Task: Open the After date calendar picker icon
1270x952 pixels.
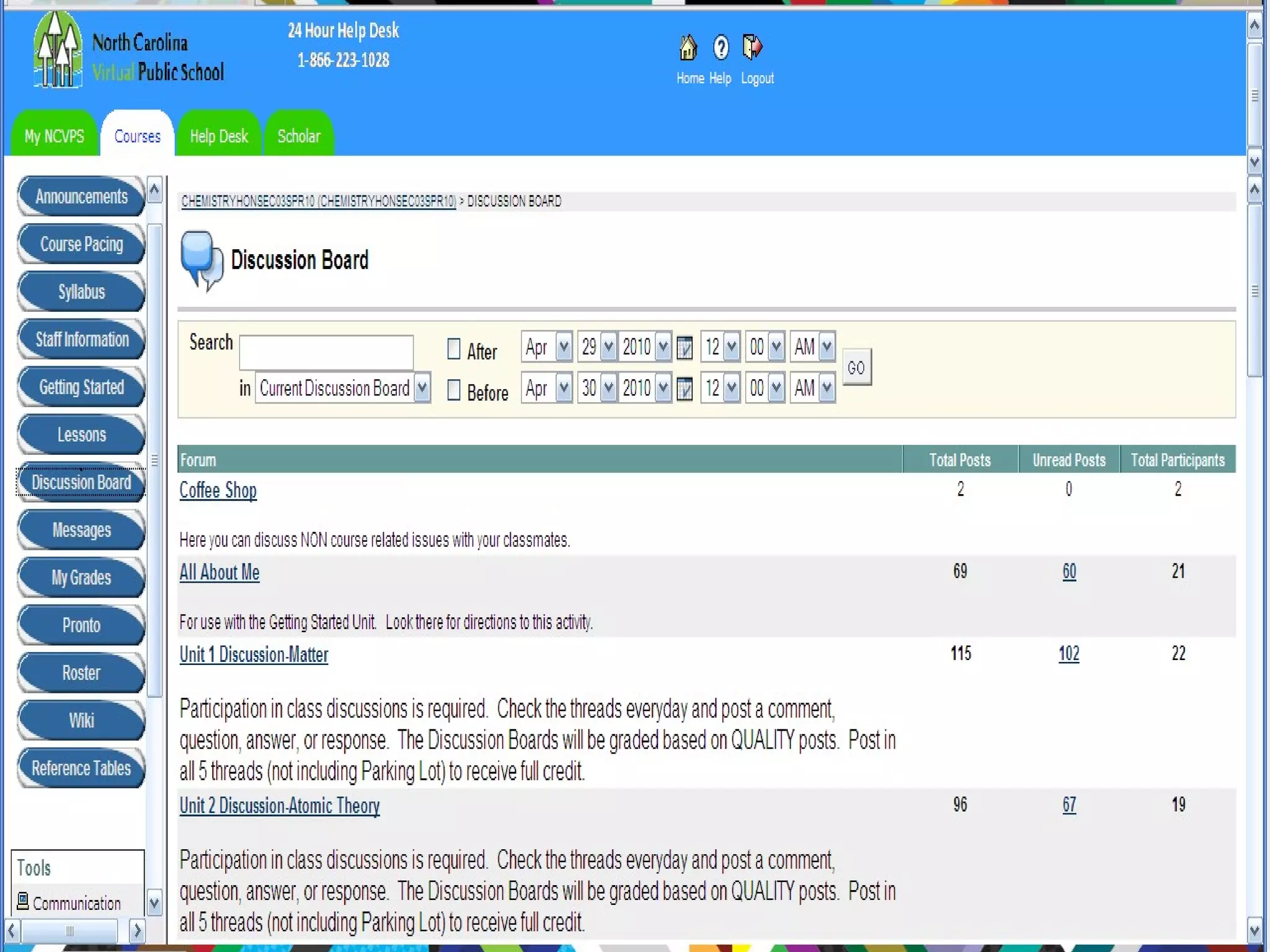Action: click(x=684, y=348)
